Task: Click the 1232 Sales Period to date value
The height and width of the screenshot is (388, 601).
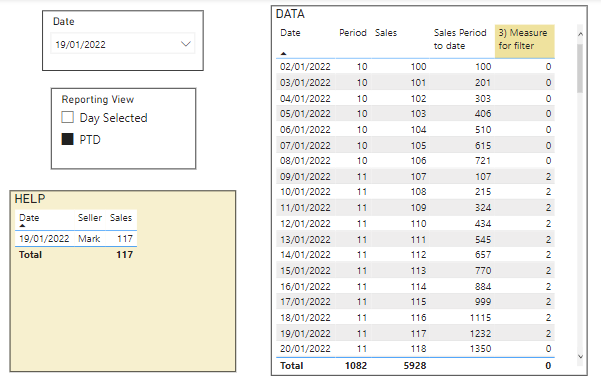Action: click(x=481, y=333)
